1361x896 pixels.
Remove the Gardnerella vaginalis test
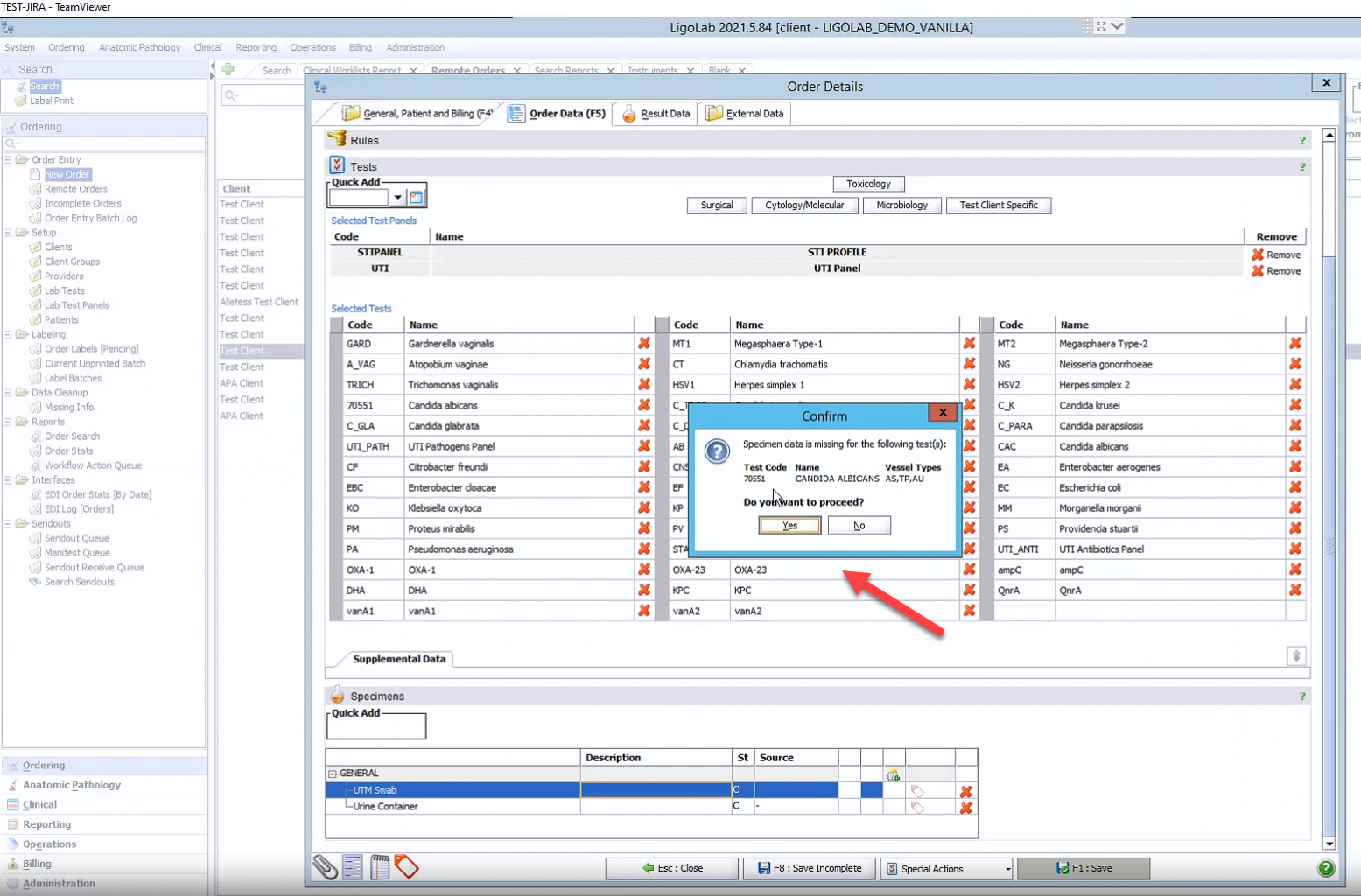point(644,344)
